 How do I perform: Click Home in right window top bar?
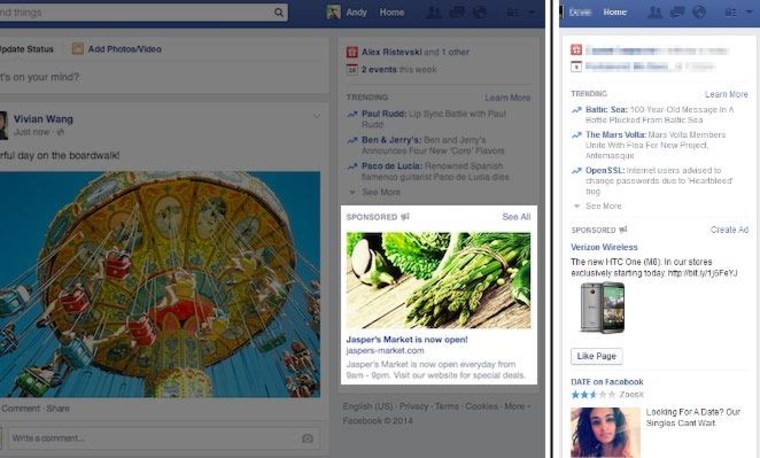point(615,12)
